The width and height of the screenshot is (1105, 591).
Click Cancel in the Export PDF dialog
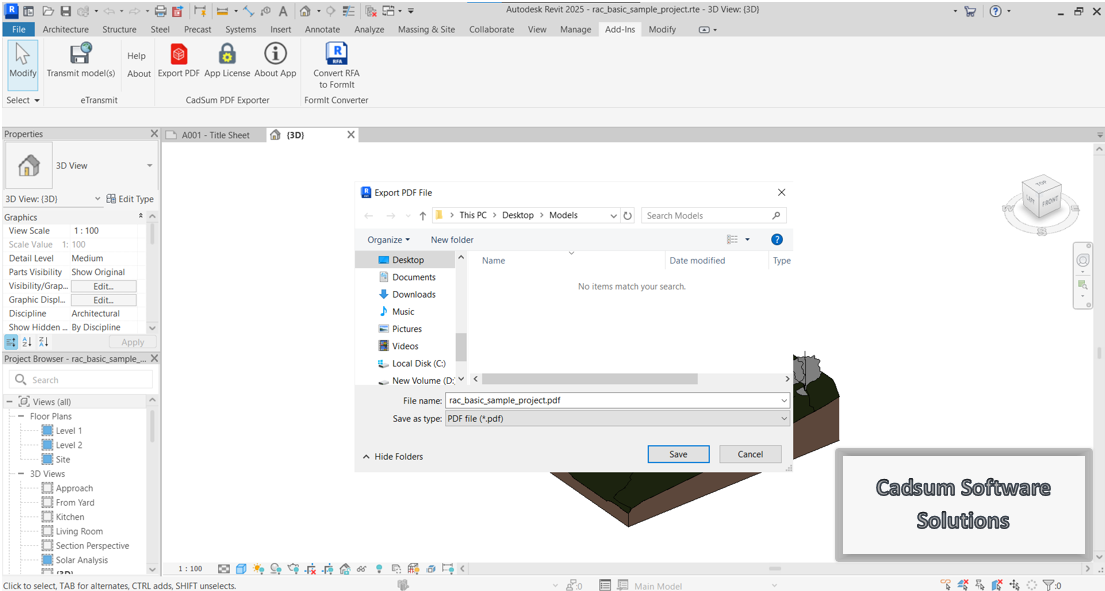(750, 454)
